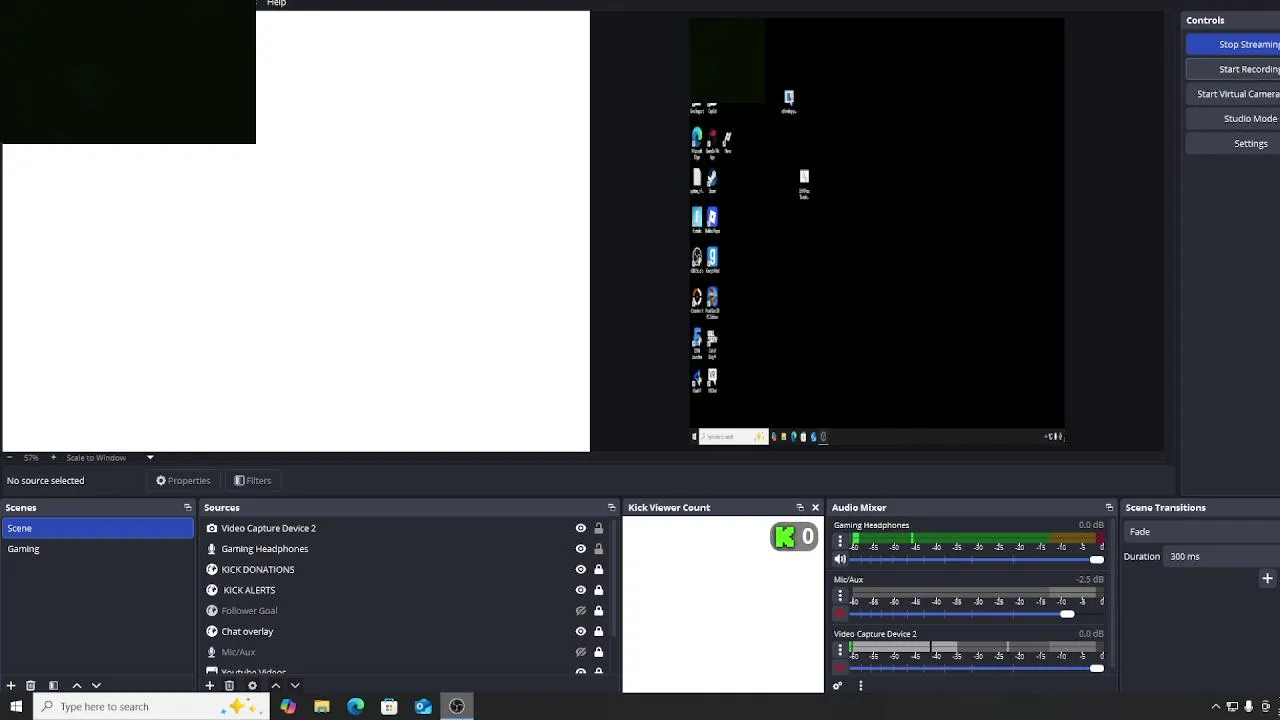Viewport: 1280px width, 720px height.
Task: Move source down in Sources toolbar
Action: click(295, 686)
